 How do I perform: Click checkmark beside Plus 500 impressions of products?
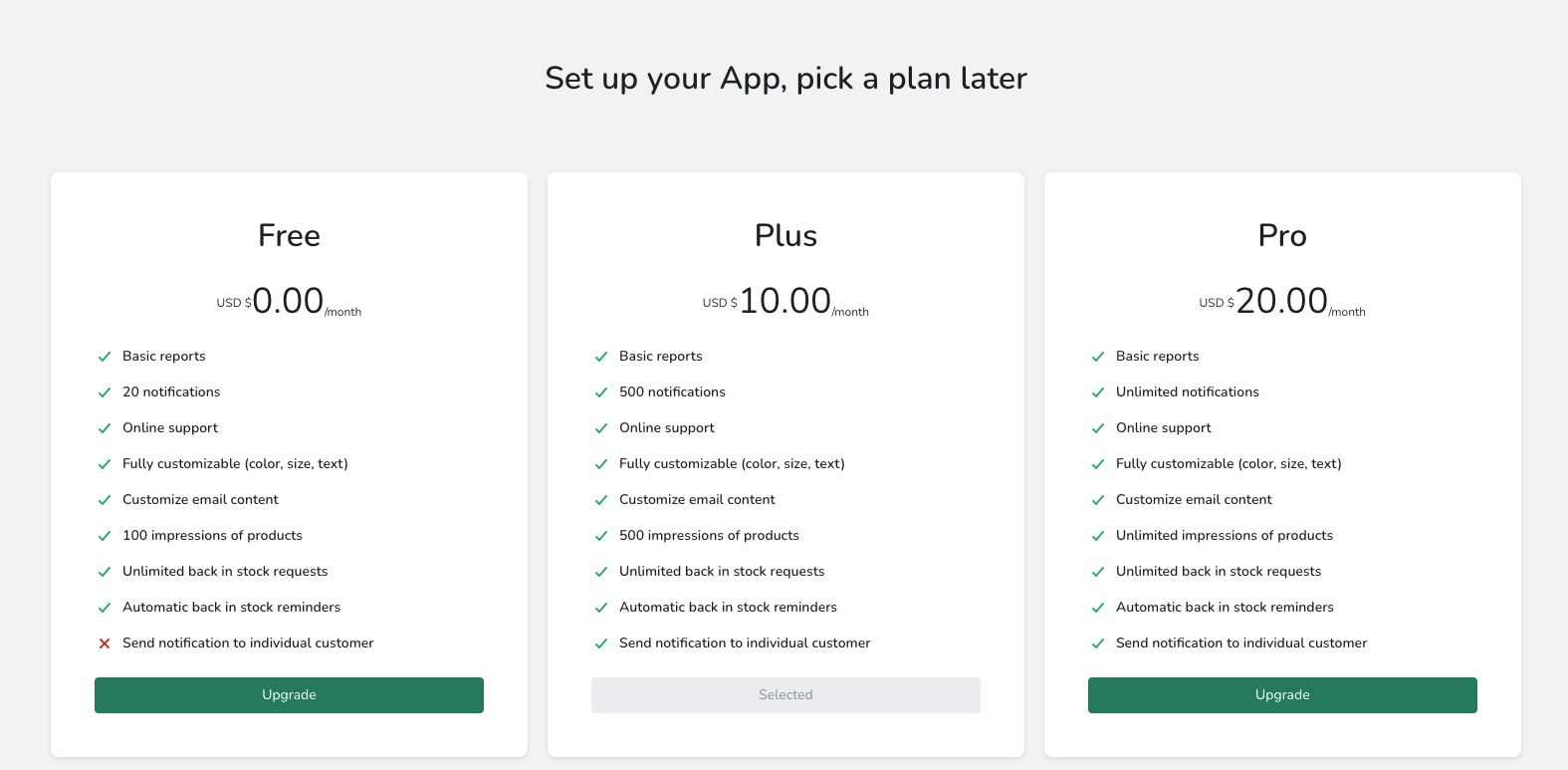(601, 536)
